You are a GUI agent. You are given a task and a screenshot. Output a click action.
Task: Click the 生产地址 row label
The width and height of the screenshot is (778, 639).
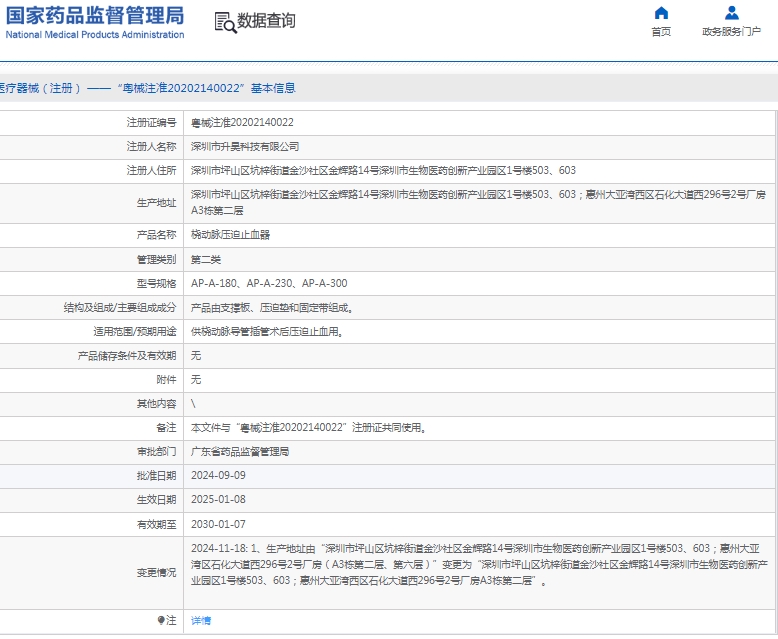tap(156, 203)
